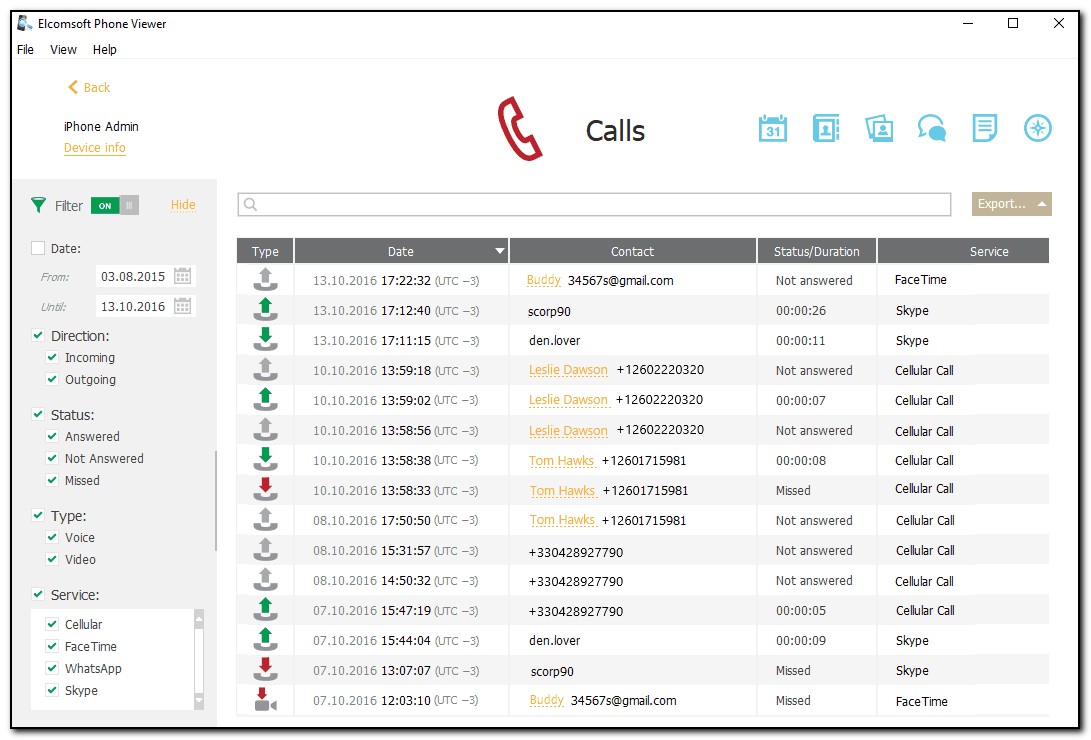Toggle the Filter ON switch
Screen dimensions: 1091x740
coord(114,206)
